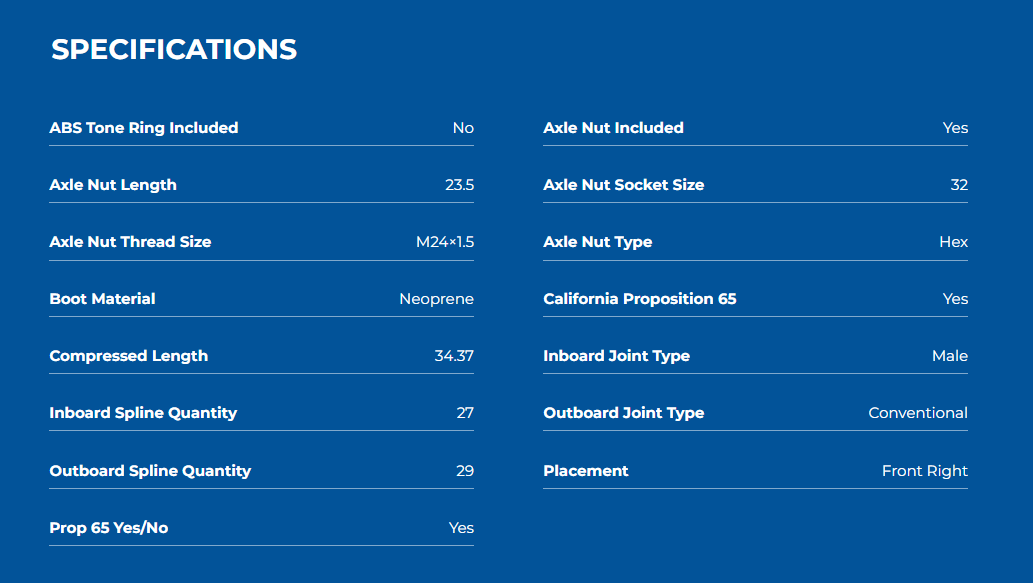Select the Prop 65 Yes/No label
Image resolution: width=1033 pixels, height=583 pixels.
coord(109,528)
